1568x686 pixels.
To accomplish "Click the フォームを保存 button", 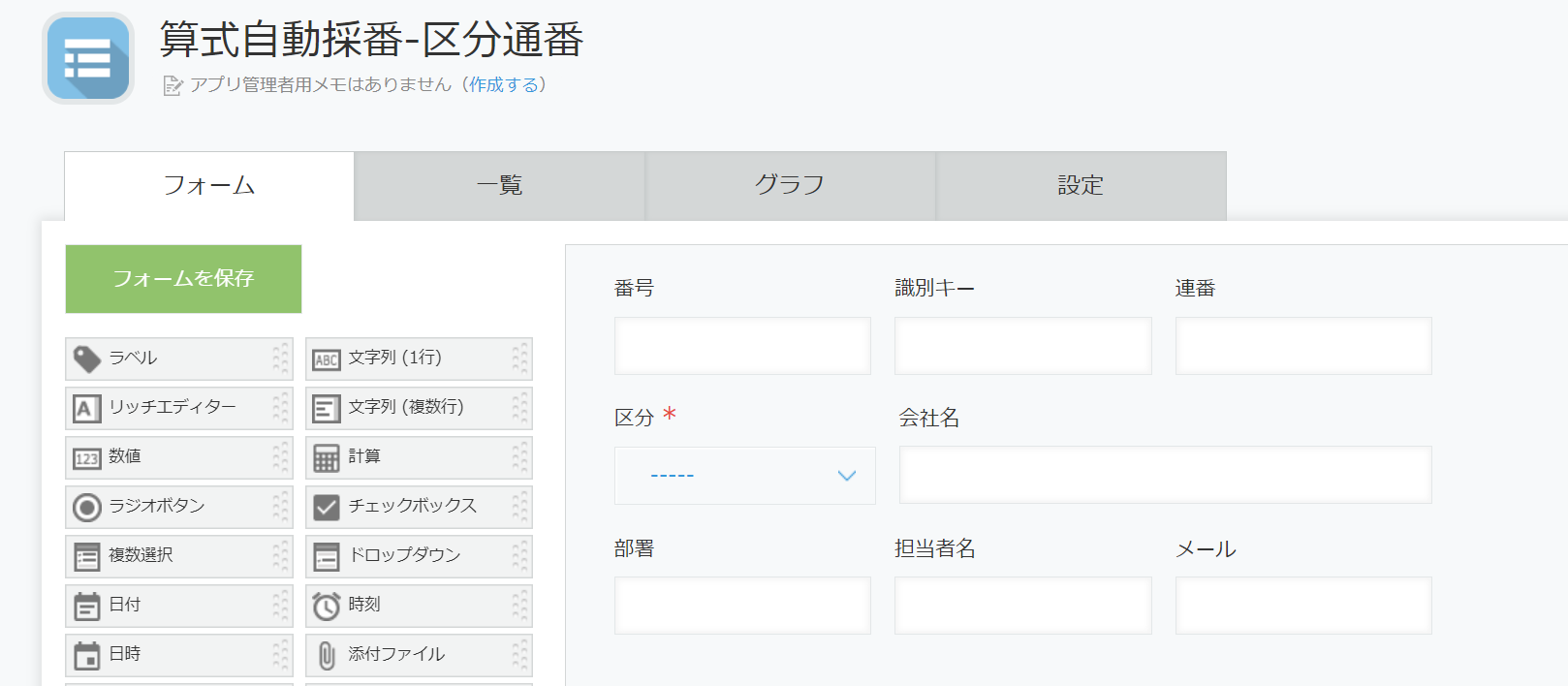I will coord(183,279).
